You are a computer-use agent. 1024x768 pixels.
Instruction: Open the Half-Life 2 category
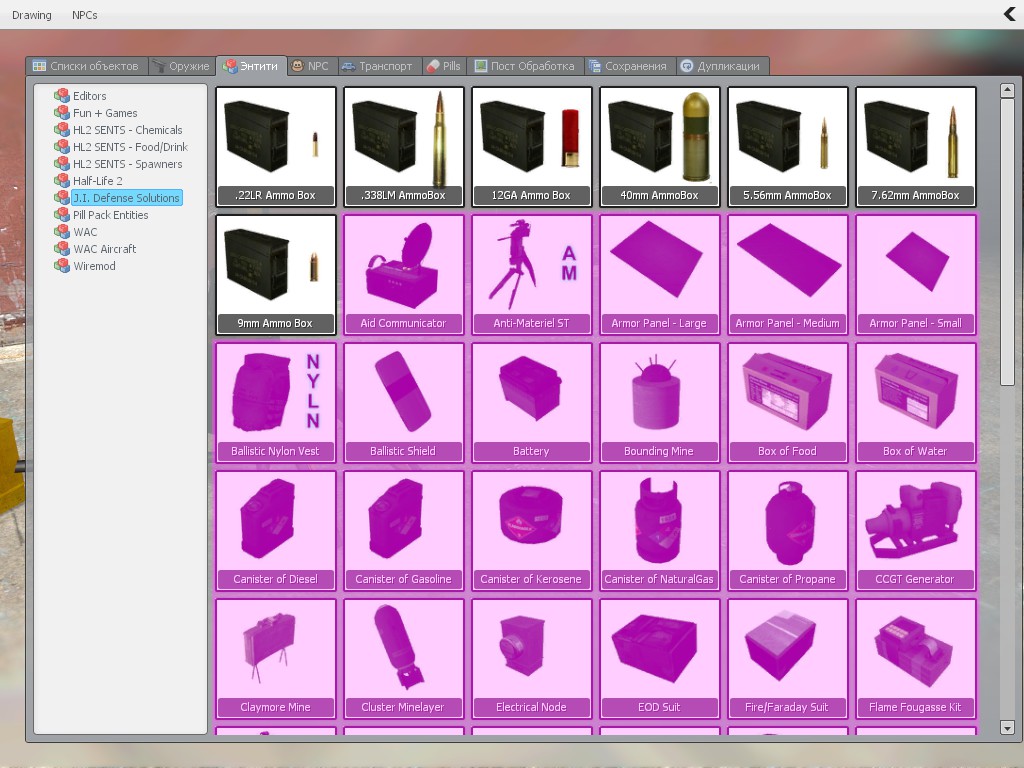click(89, 181)
